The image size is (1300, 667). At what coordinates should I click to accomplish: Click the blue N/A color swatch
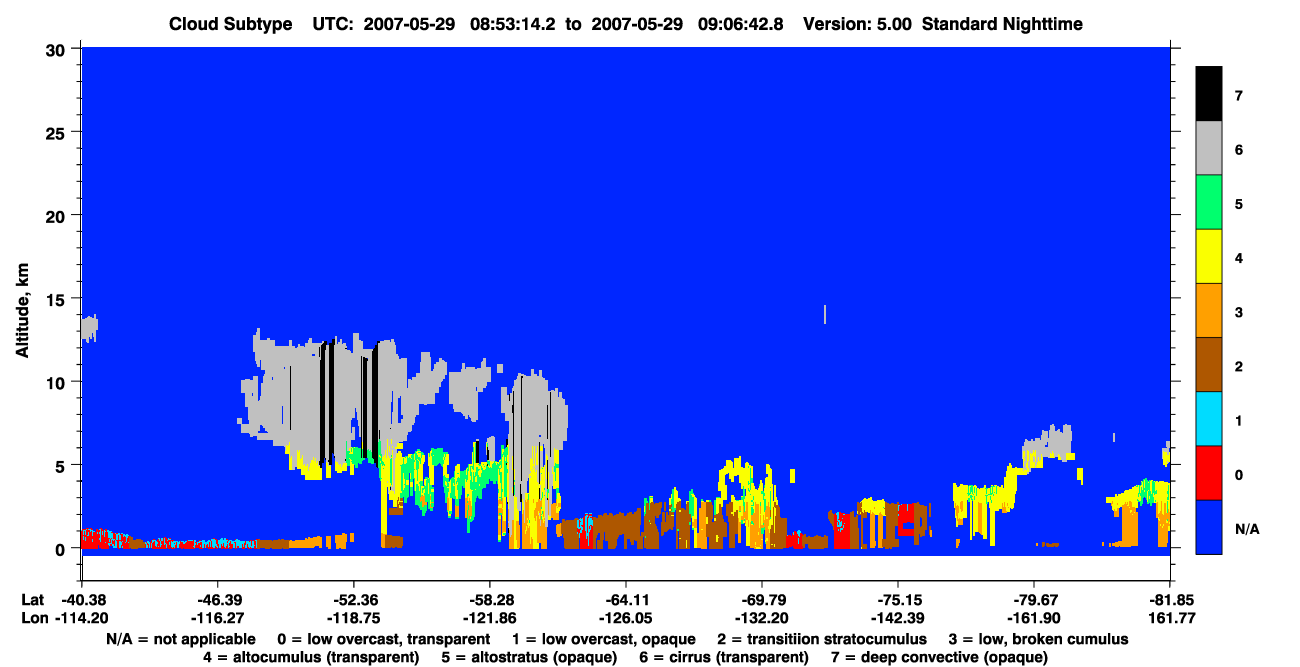pyautogui.click(x=1208, y=526)
